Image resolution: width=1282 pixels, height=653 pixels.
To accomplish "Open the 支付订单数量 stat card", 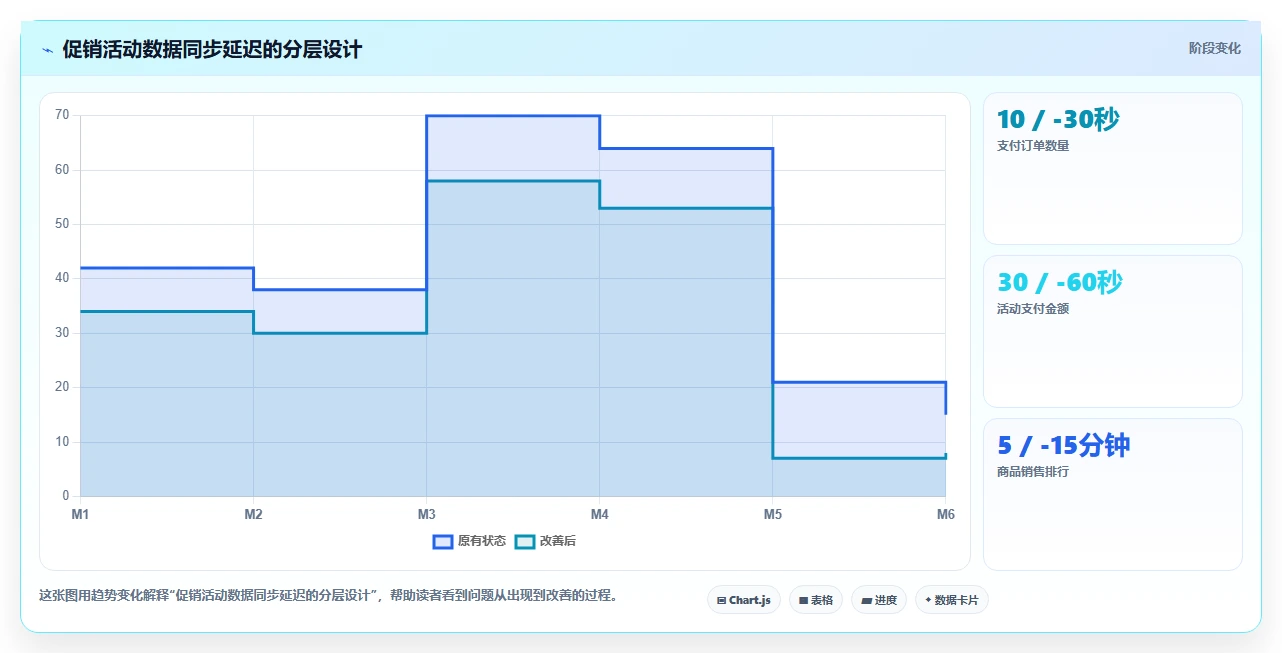I will click(x=1113, y=169).
